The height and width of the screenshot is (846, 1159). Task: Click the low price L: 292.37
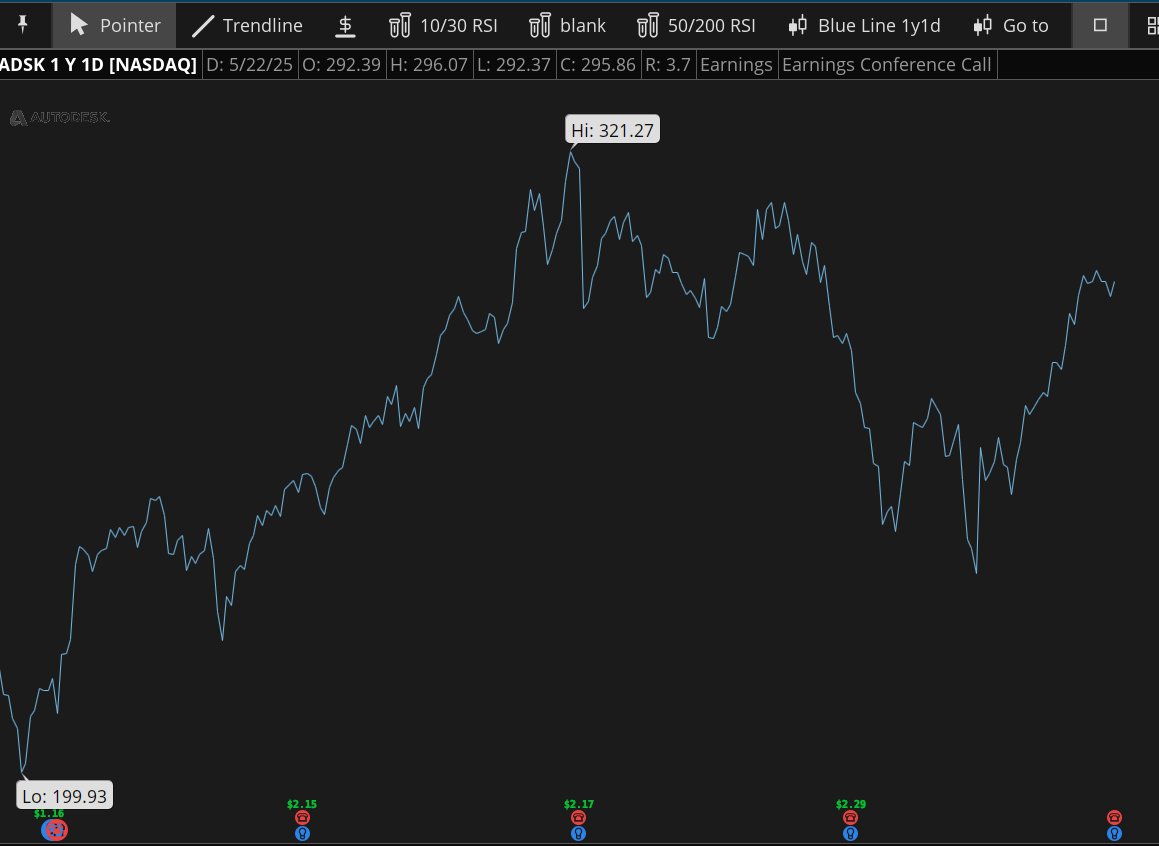pos(514,65)
